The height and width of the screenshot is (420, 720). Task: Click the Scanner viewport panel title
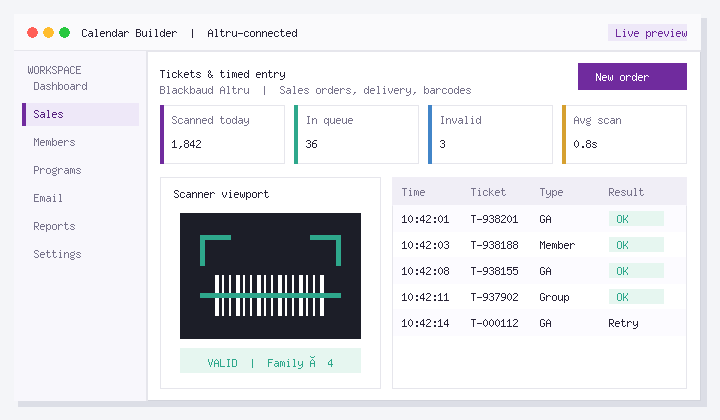pyautogui.click(x=221, y=195)
